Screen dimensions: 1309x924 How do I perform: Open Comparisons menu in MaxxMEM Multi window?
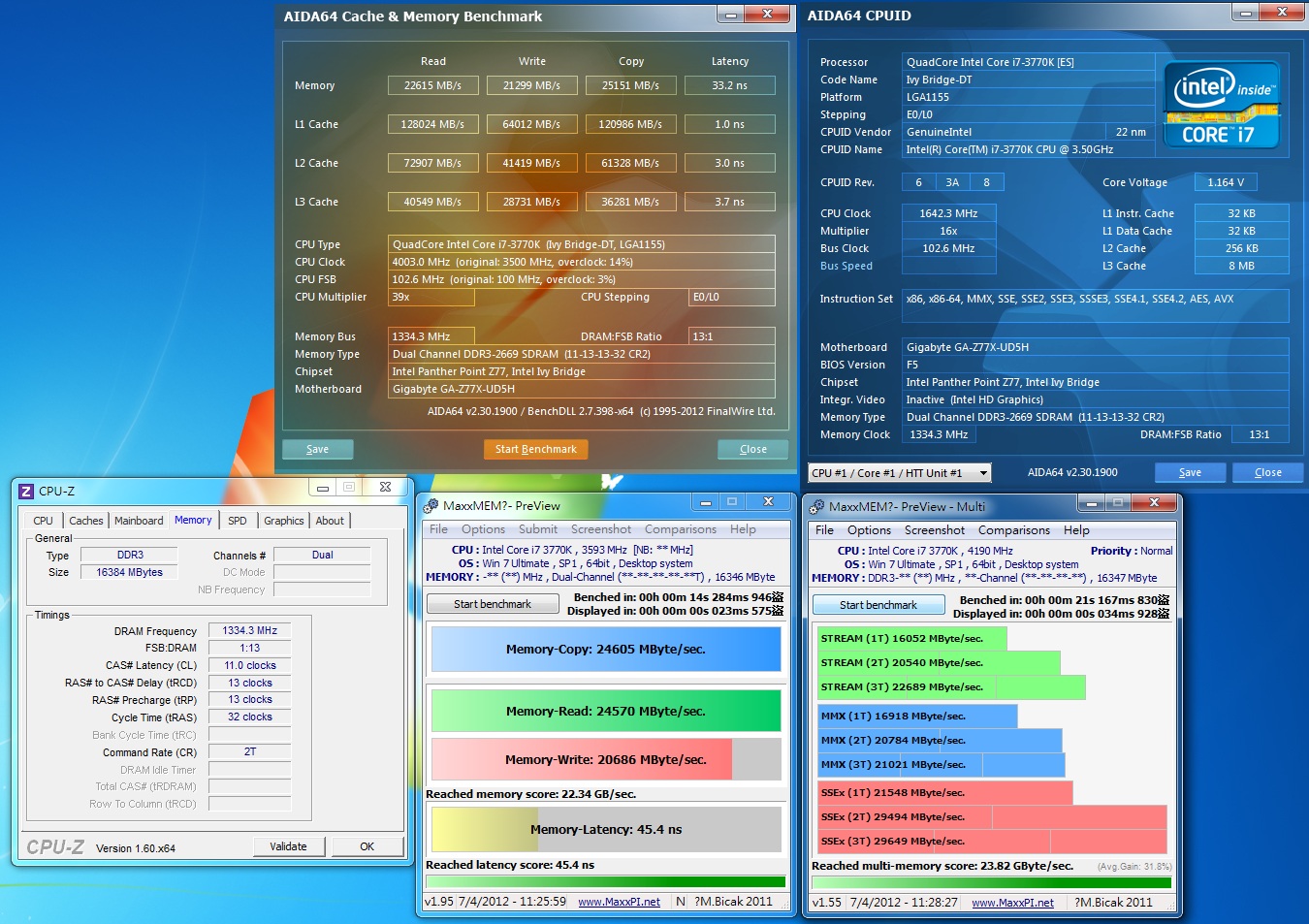[x=1014, y=530]
